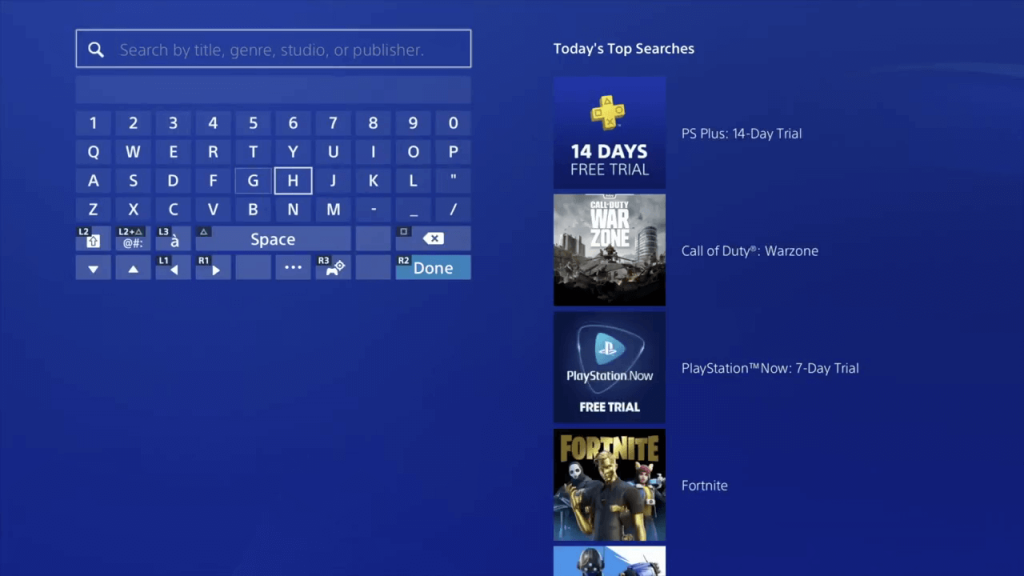Open more options ellipsis key
The image size is (1024, 576).
(x=293, y=267)
